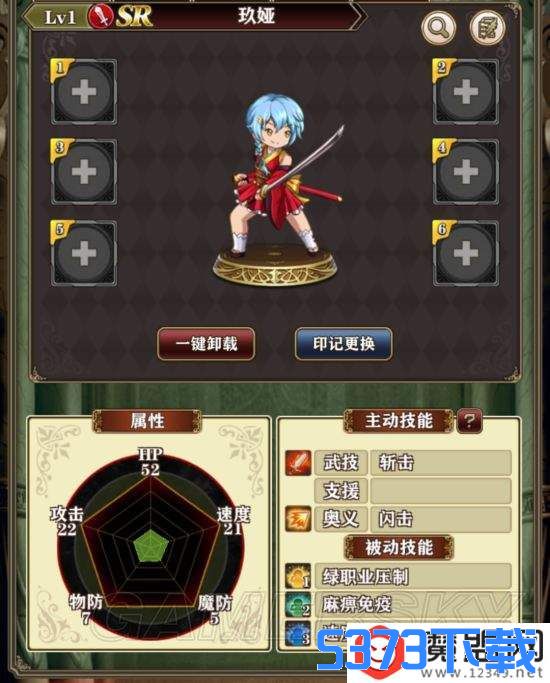550x683 pixels.
Task: Add a mark to empty slot 4
Action: pos(466,172)
